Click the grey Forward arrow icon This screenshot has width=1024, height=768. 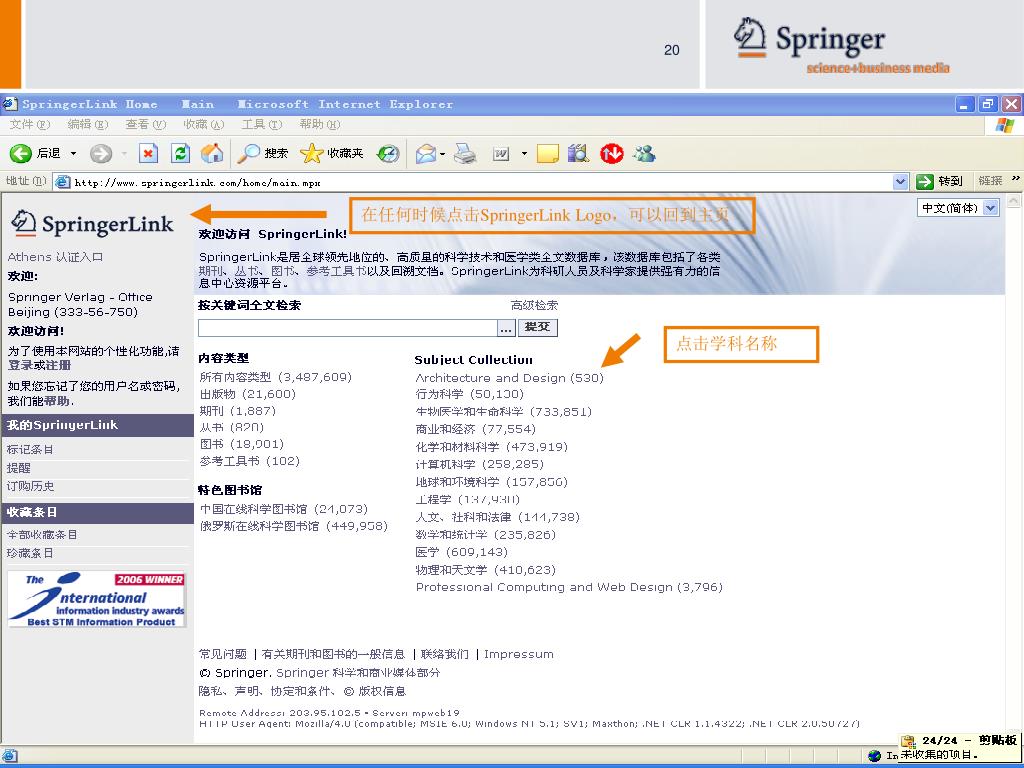coord(101,153)
